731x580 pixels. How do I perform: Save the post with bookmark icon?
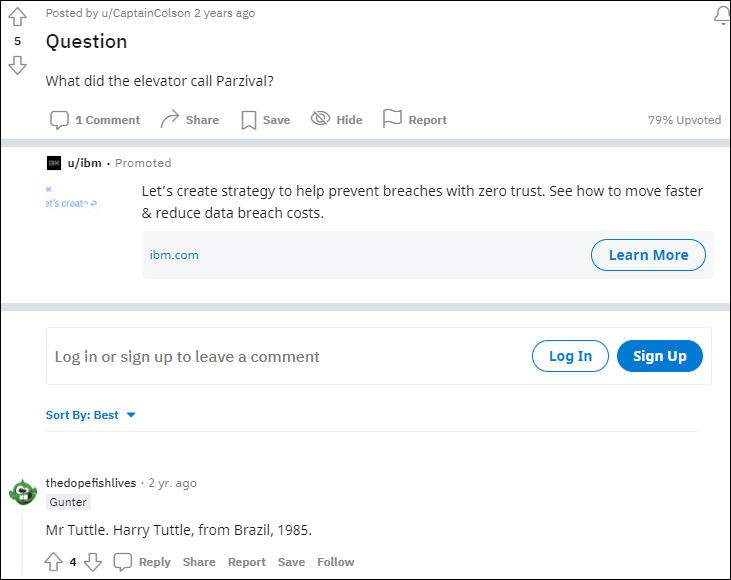(x=248, y=120)
